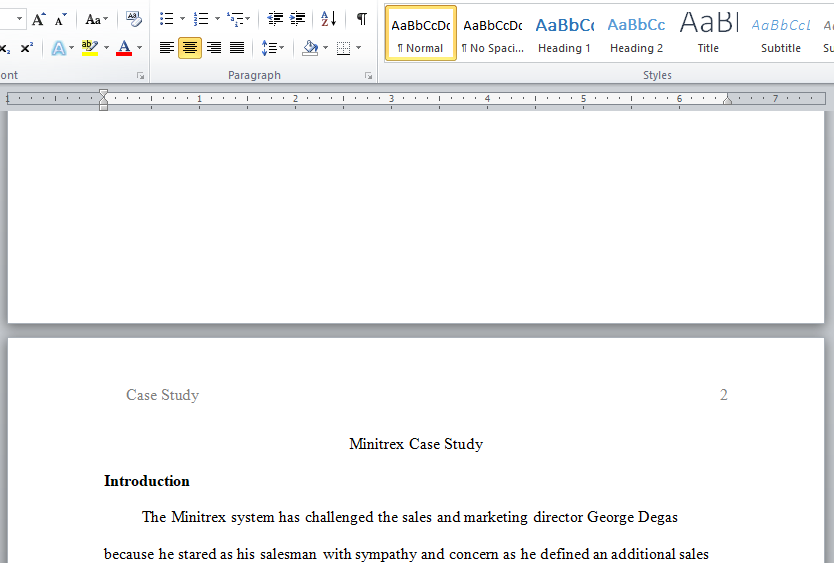Click page number 2 in header
Image resolution: width=834 pixels, height=563 pixels.
click(x=723, y=395)
